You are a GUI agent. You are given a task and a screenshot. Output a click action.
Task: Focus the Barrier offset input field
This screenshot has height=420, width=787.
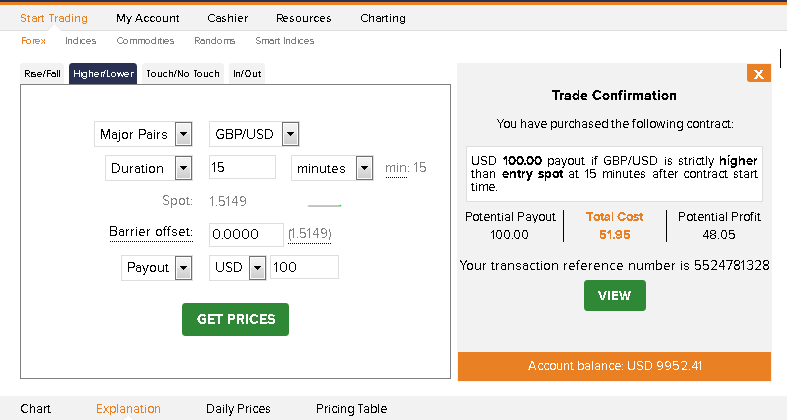click(246, 234)
